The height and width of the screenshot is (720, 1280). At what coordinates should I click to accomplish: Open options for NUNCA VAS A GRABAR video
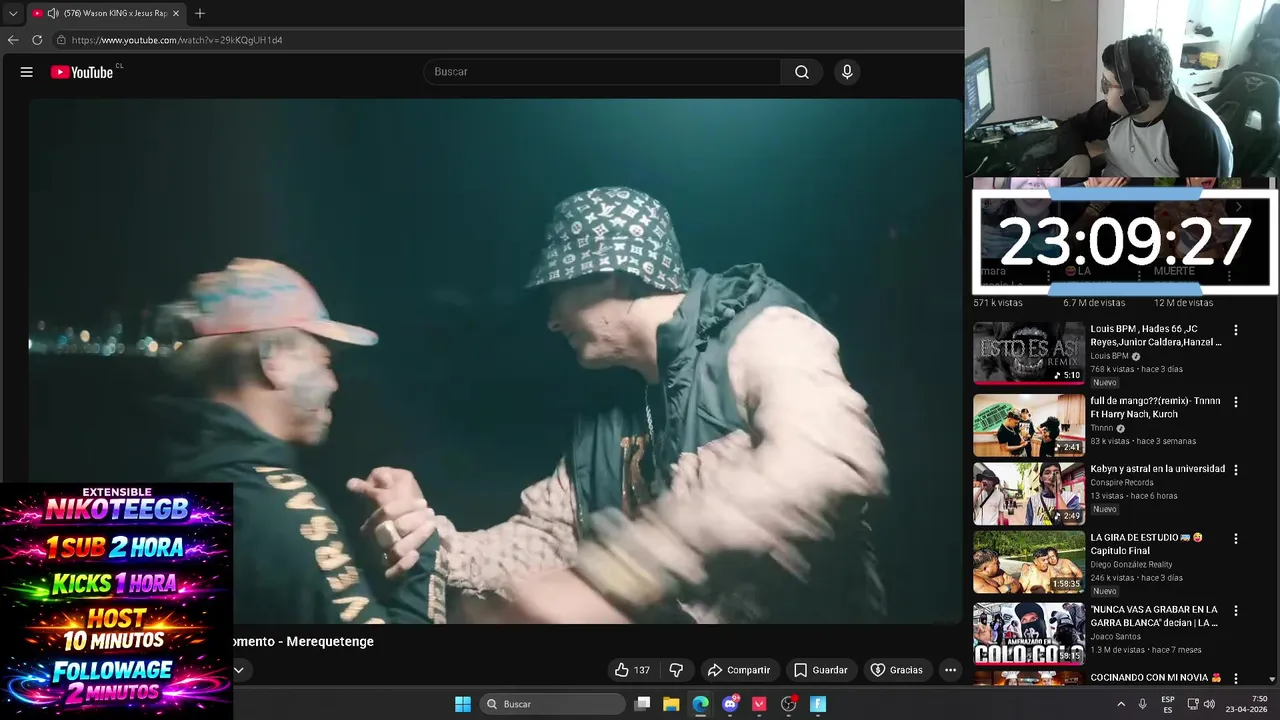click(1235, 610)
